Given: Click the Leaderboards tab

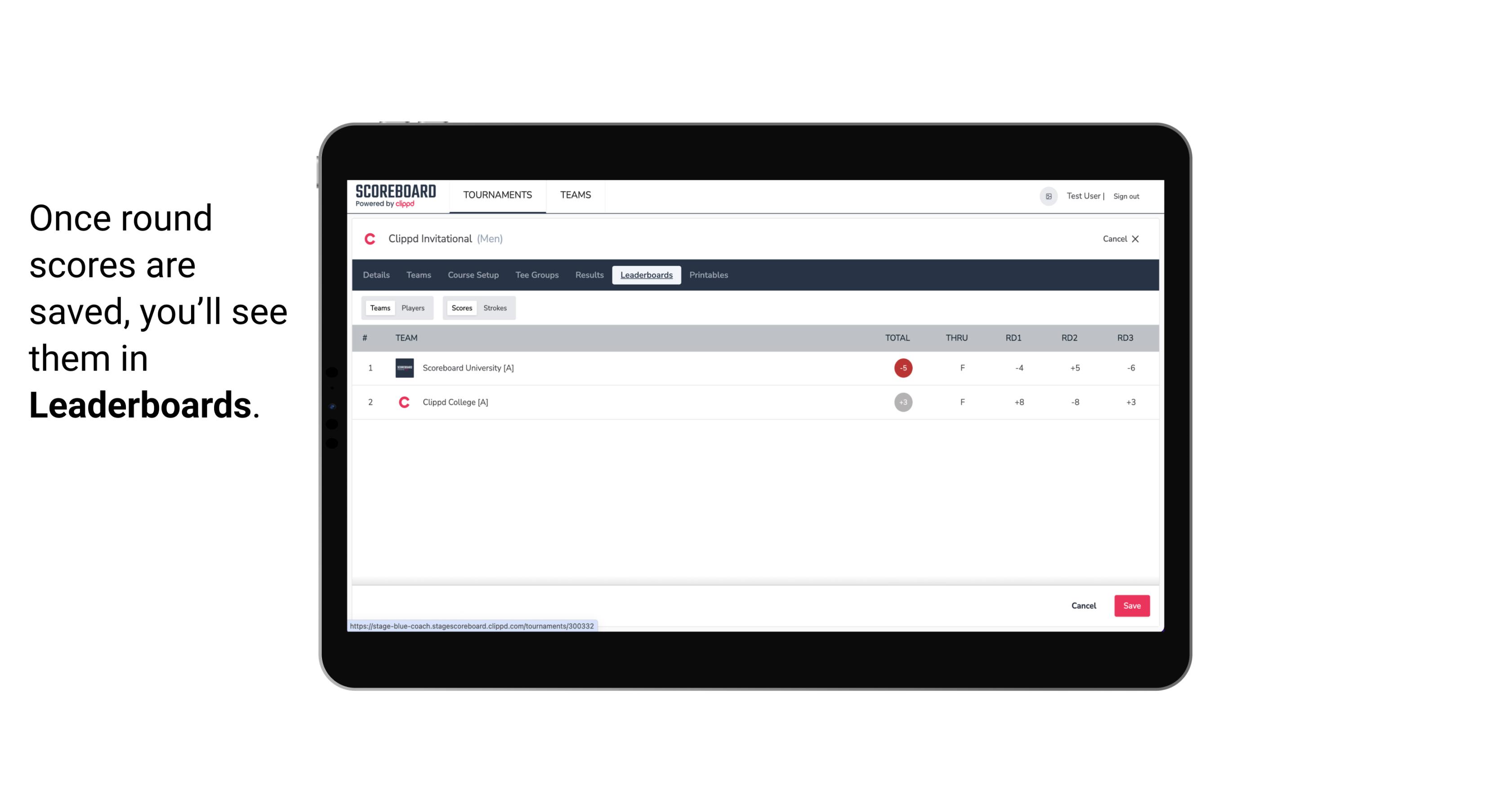Looking at the screenshot, I should [646, 275].
